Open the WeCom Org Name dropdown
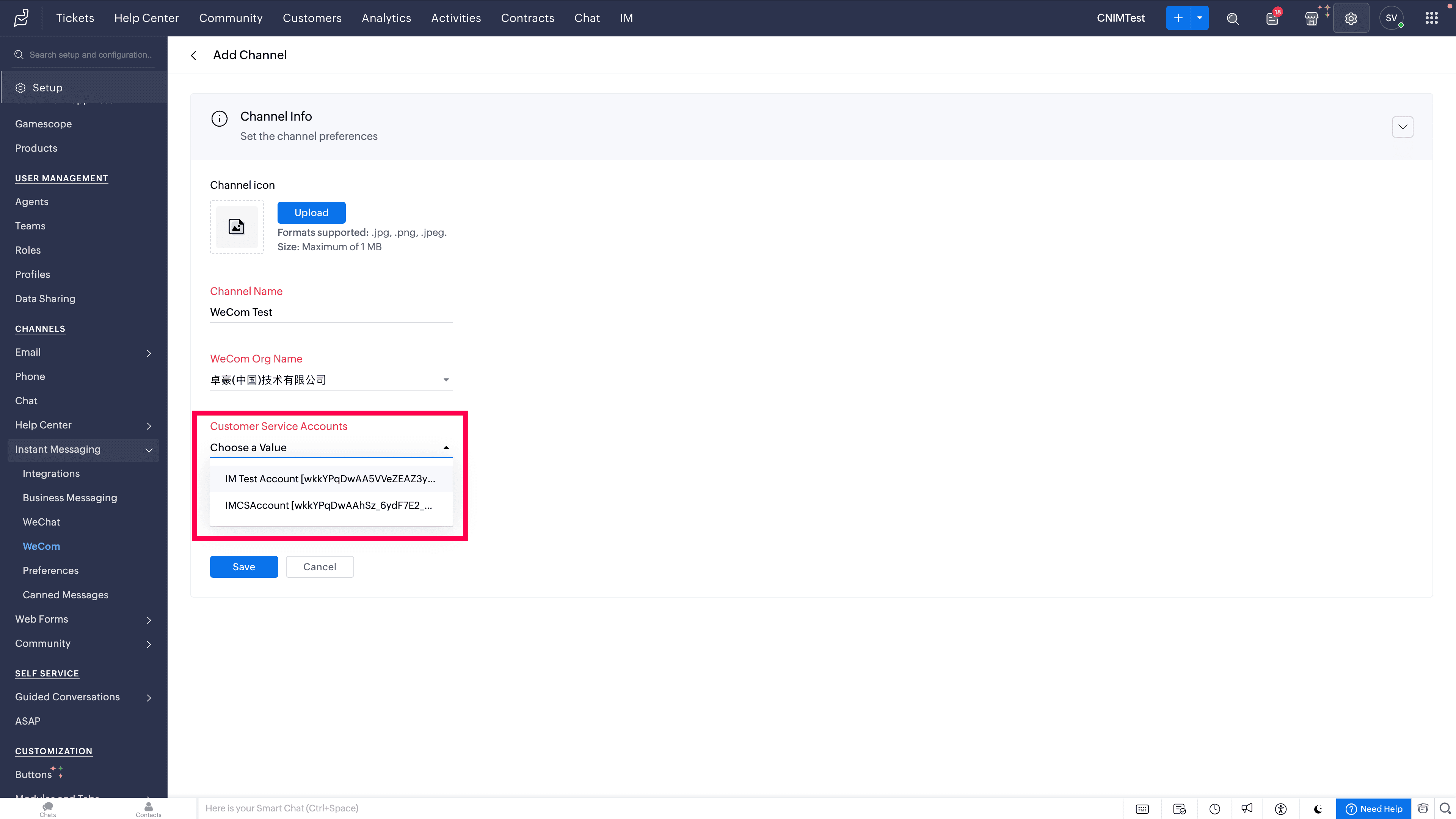The image size is (1456, 819). 331,380
